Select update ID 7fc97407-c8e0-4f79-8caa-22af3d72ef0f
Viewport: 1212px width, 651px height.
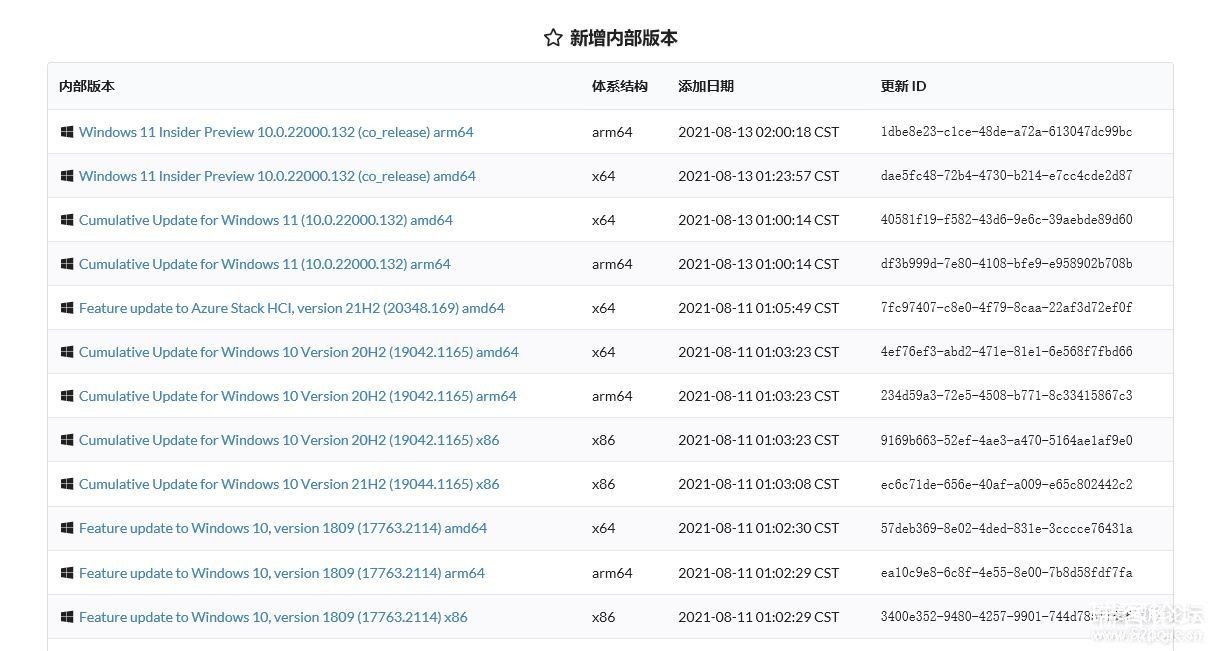(1007, 308)
